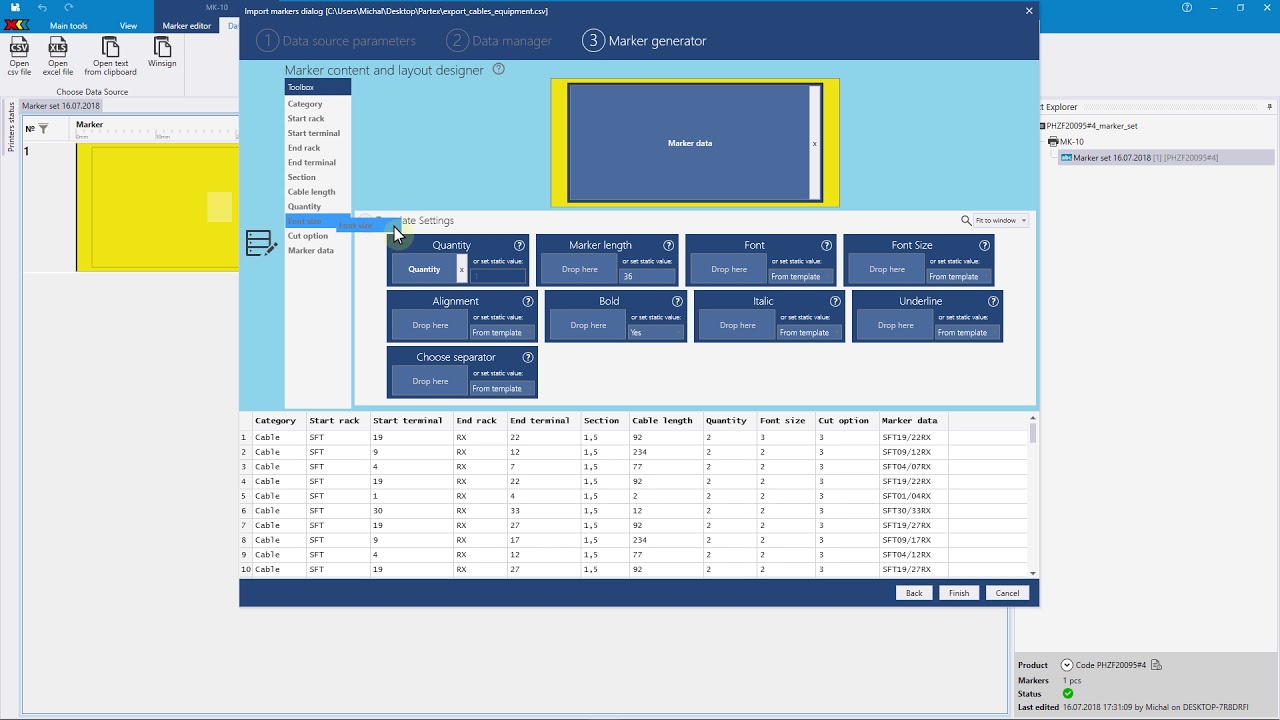
Task: Open help for Choose separator setting
Action: pyautogui.click(x=528, y=357)
